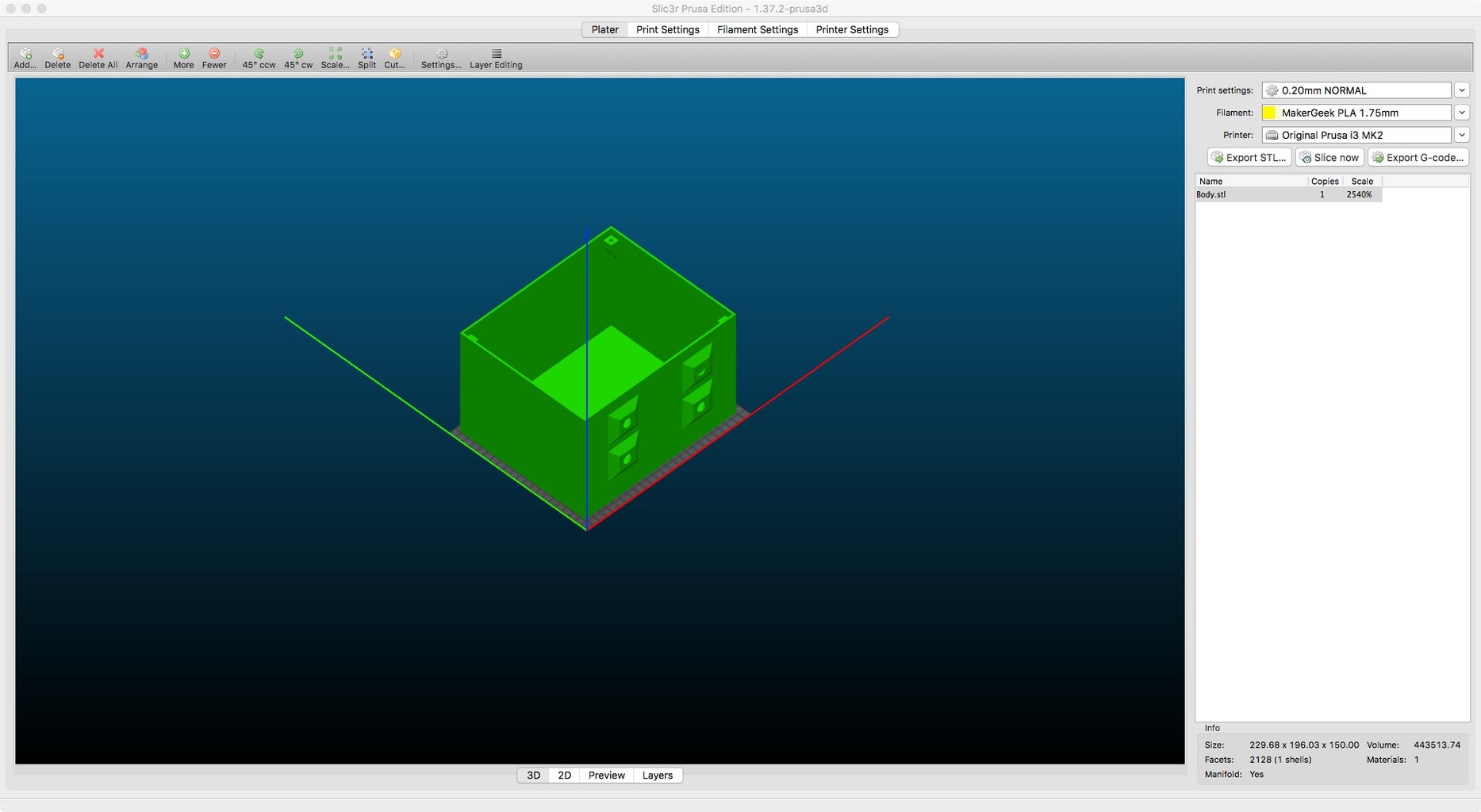Click the size value 229.68 x 196.03 x 150.00

[x=1304, y=745]
